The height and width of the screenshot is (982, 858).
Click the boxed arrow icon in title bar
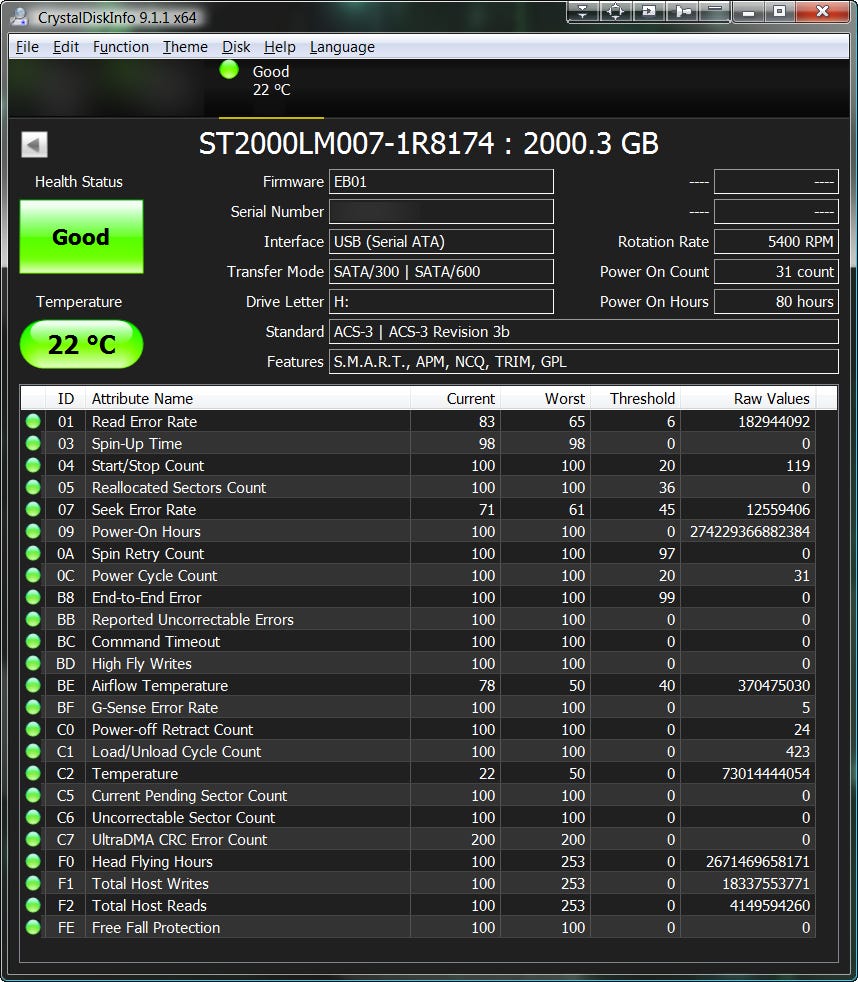tap(650, 12)
